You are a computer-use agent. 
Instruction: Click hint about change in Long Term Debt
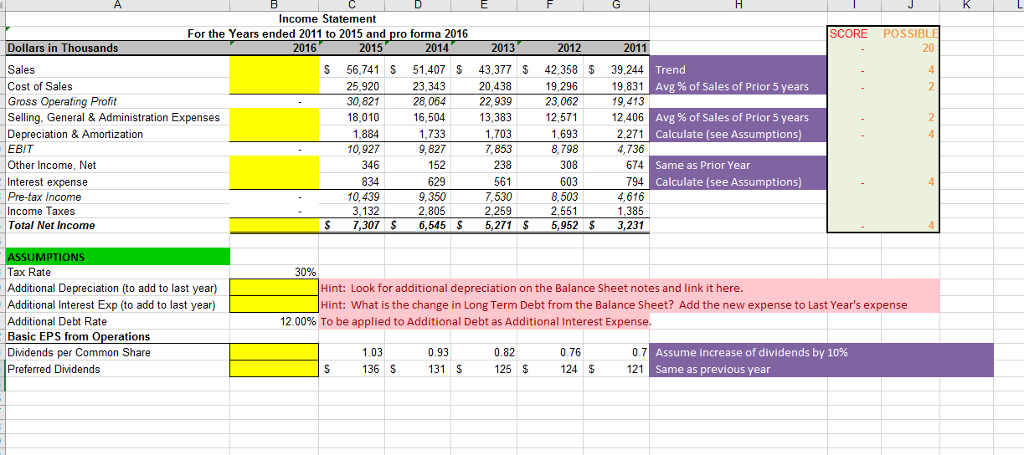613,305
